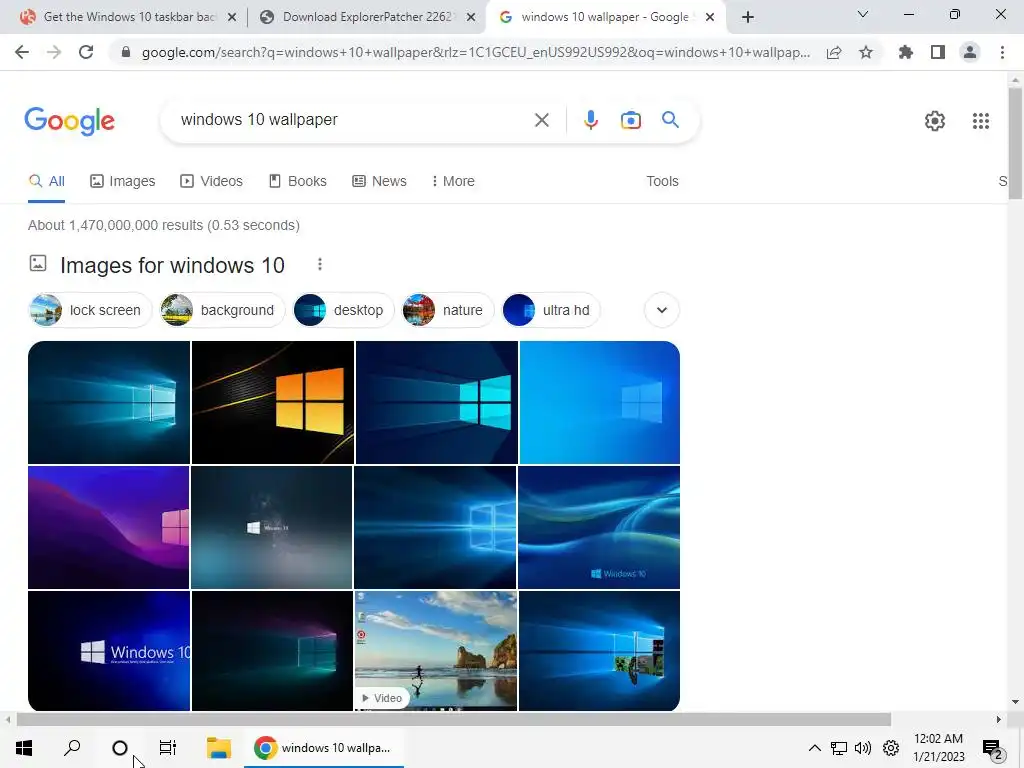Open a new browser tab
The width and height of the screenshot is (1024, 768).
point(748,17)
